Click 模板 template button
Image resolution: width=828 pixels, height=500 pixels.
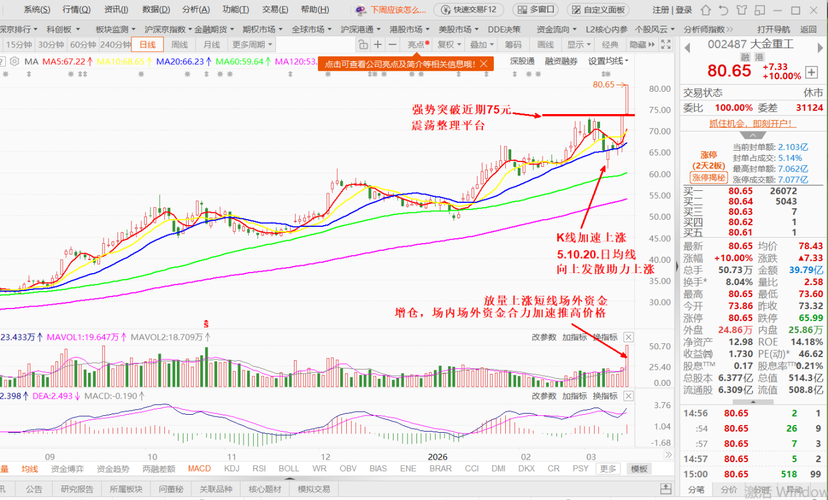tap(639, 469)
